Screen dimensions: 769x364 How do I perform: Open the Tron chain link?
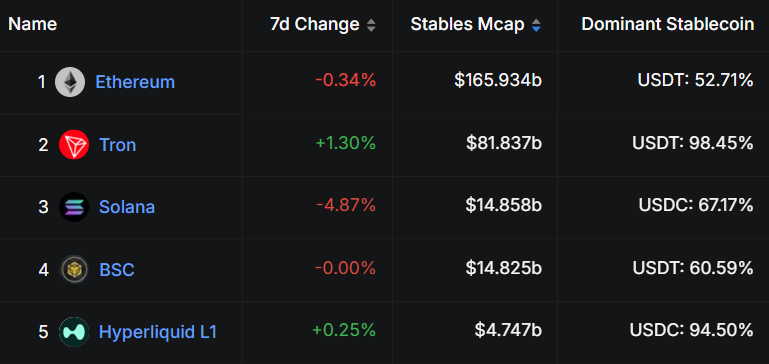pos(118,145)
